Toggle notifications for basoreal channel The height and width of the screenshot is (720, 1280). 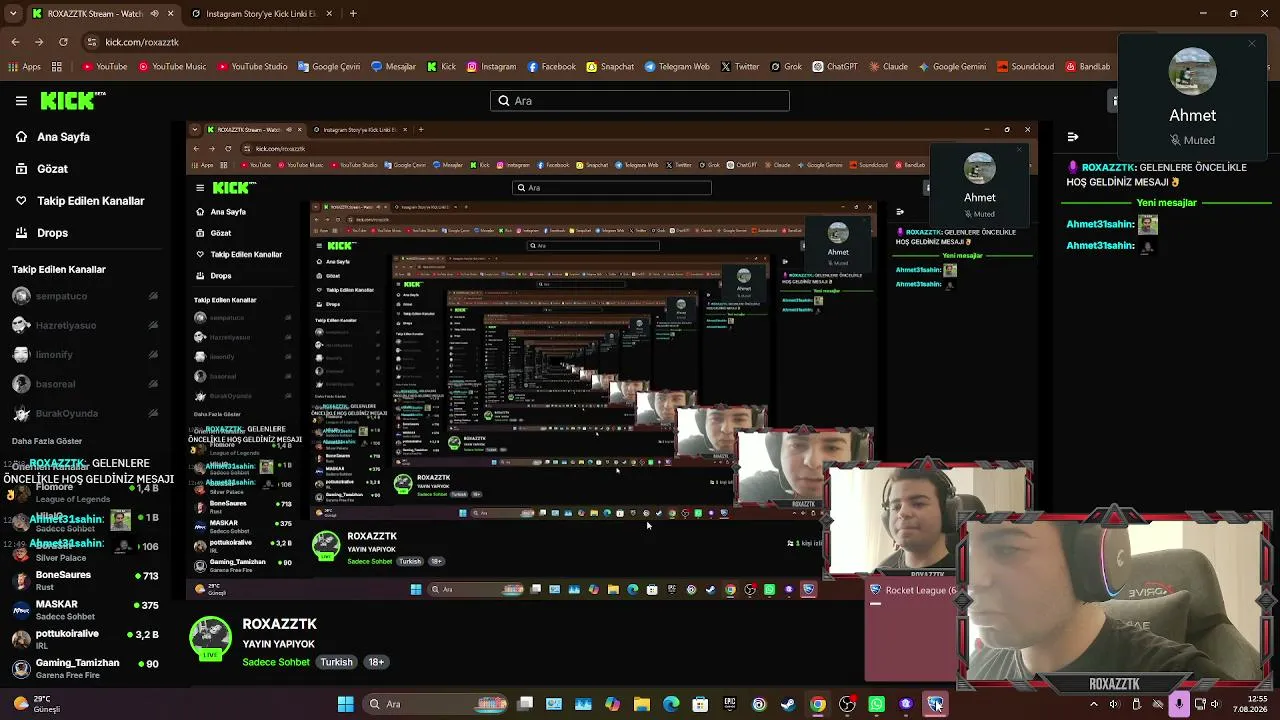(x=153, y=384)
